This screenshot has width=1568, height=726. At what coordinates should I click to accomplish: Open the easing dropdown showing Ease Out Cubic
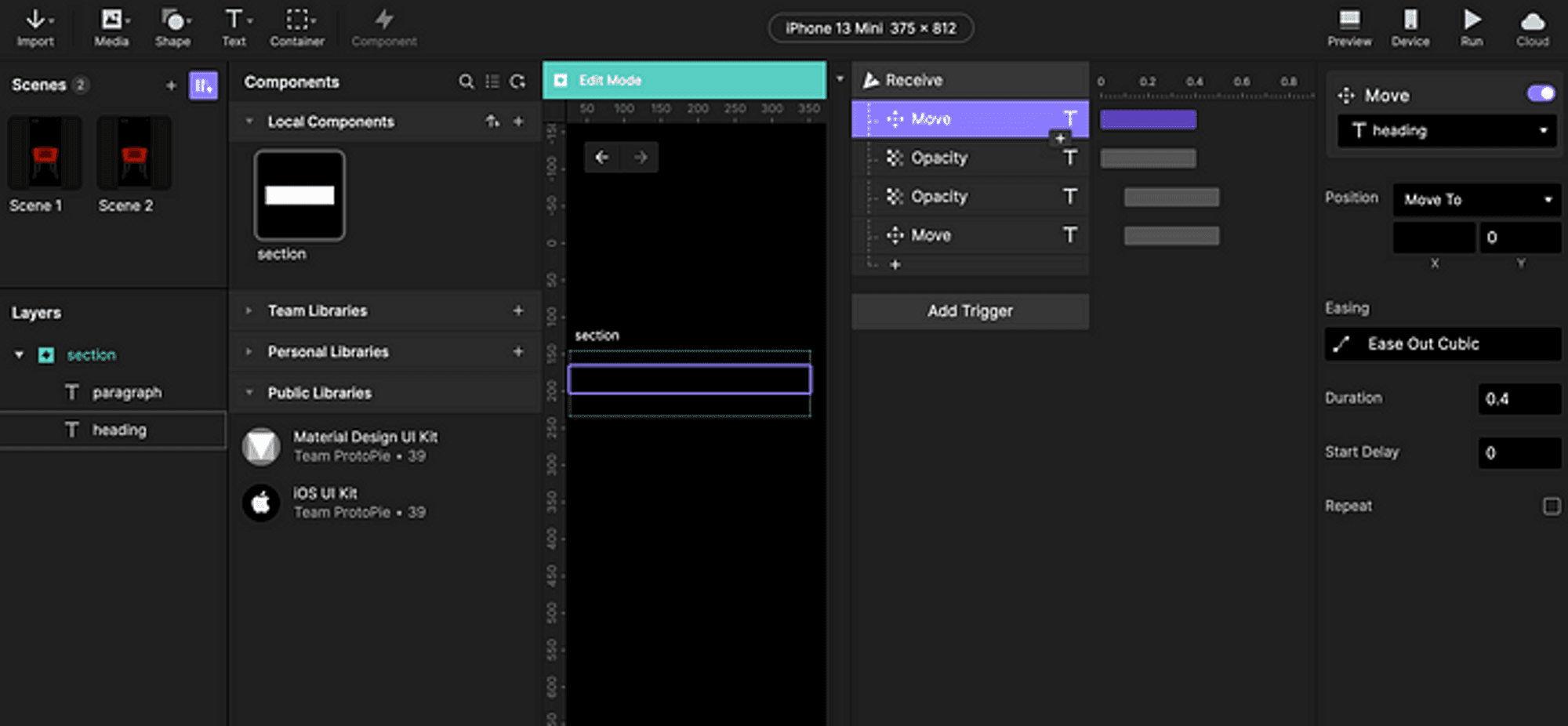tap(1443, 343)
